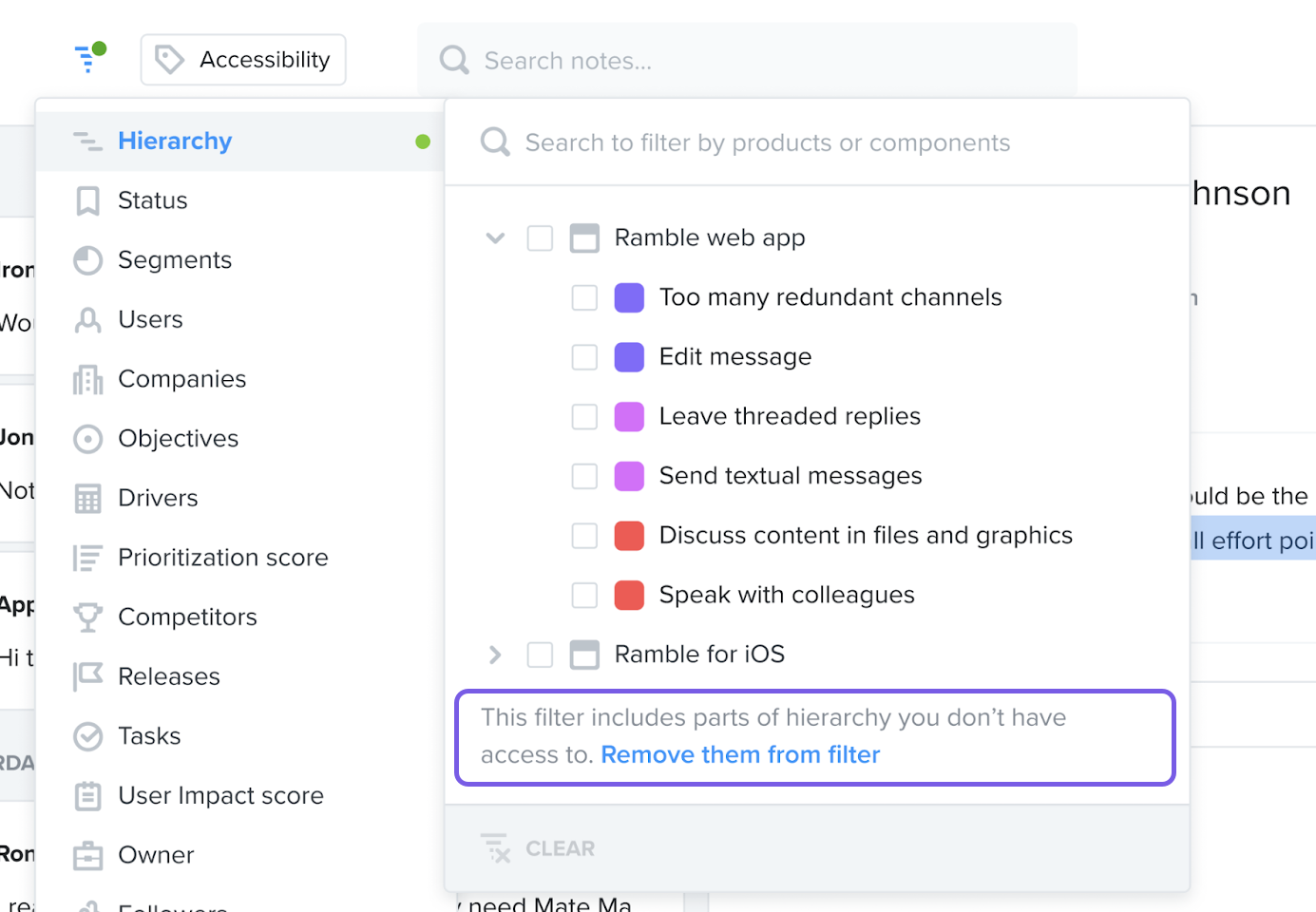Image resolution: width=1316 pixels, height=912 pixels.
Task: Check the Edit message checkbox
Action: tap(584, 357)
